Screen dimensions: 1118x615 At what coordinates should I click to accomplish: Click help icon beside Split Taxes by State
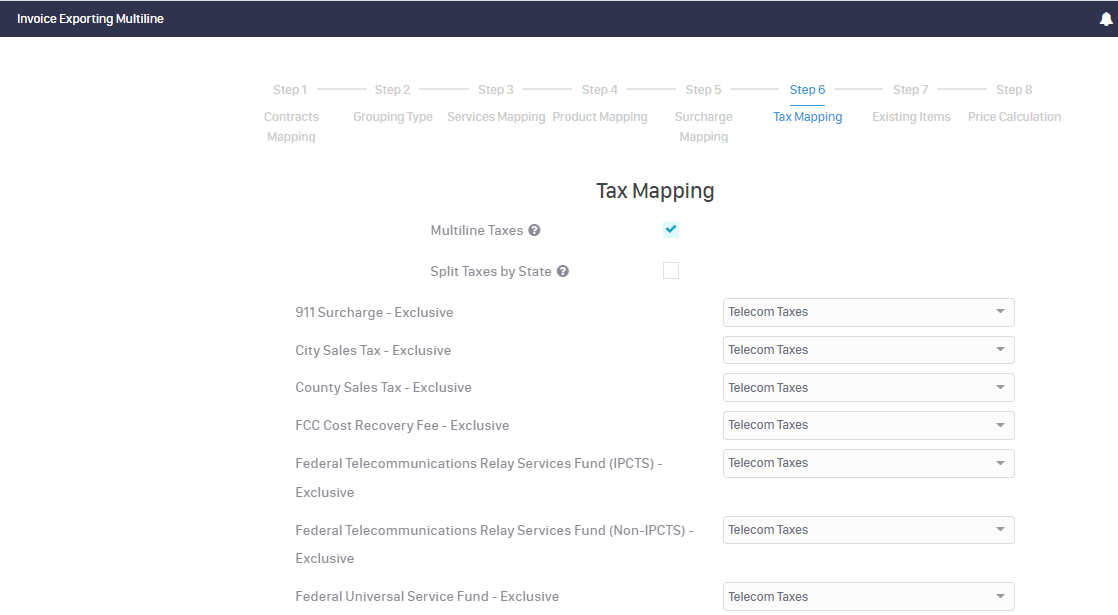click(x=563, y=272)
